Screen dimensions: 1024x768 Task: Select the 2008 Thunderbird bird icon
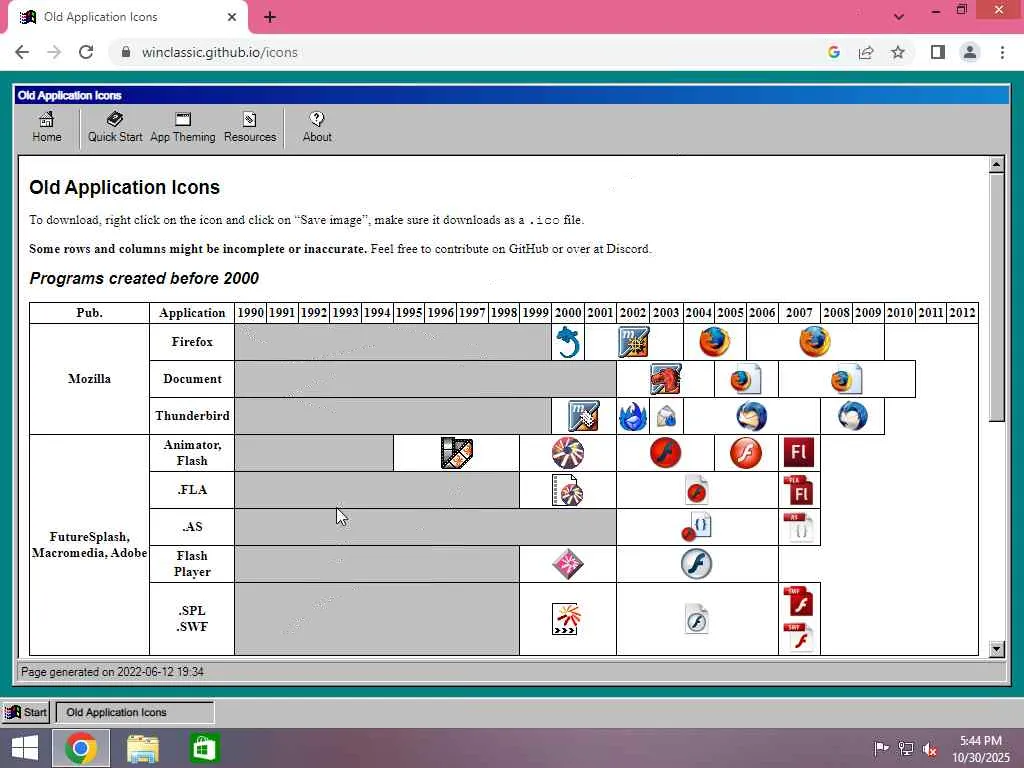[853, 417]
